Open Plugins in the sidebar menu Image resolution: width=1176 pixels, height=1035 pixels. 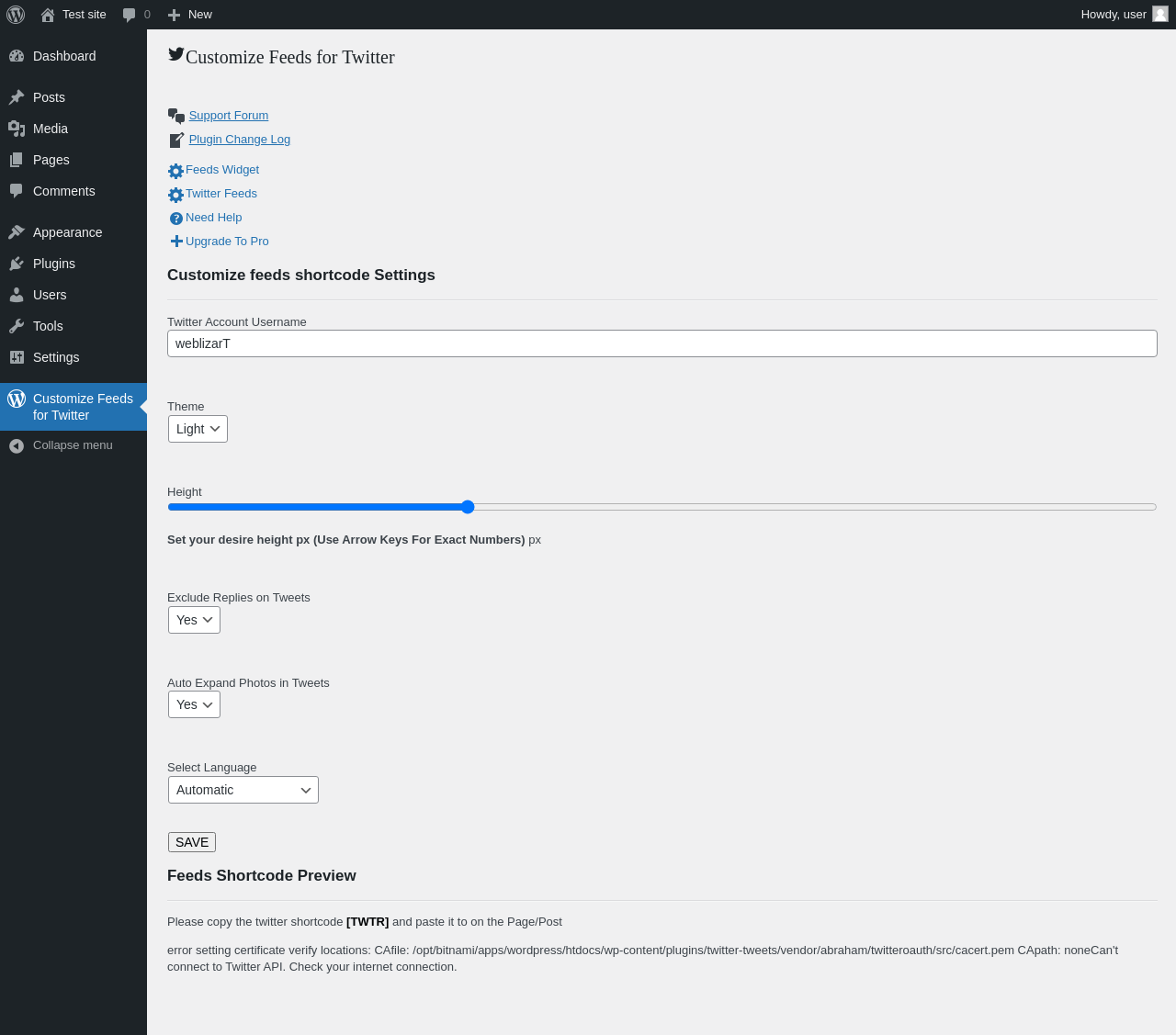click(73, 264)
